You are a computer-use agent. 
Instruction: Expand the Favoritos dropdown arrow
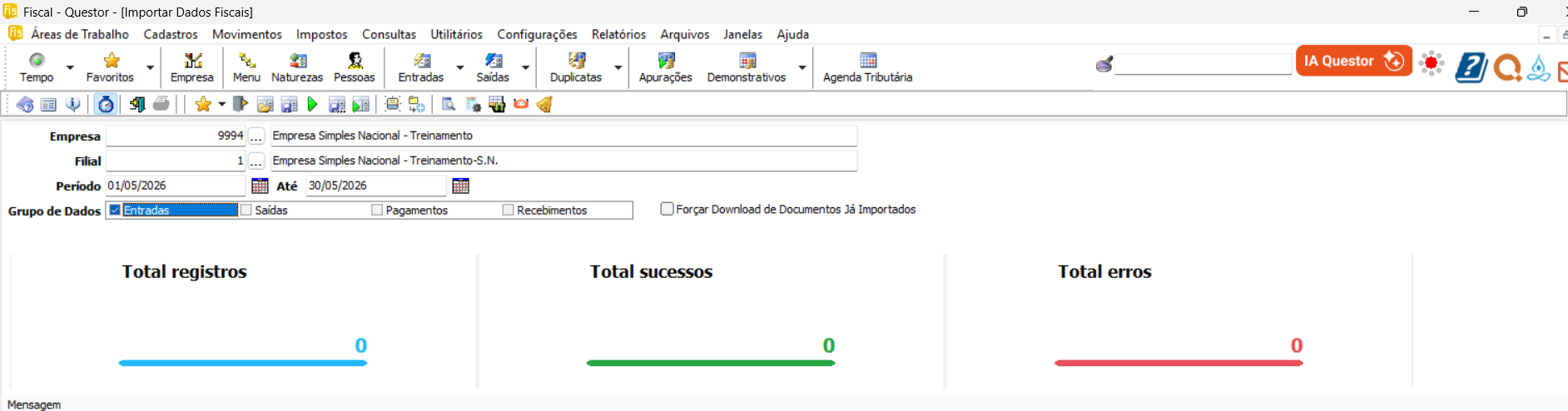click(x=151, y=67)
